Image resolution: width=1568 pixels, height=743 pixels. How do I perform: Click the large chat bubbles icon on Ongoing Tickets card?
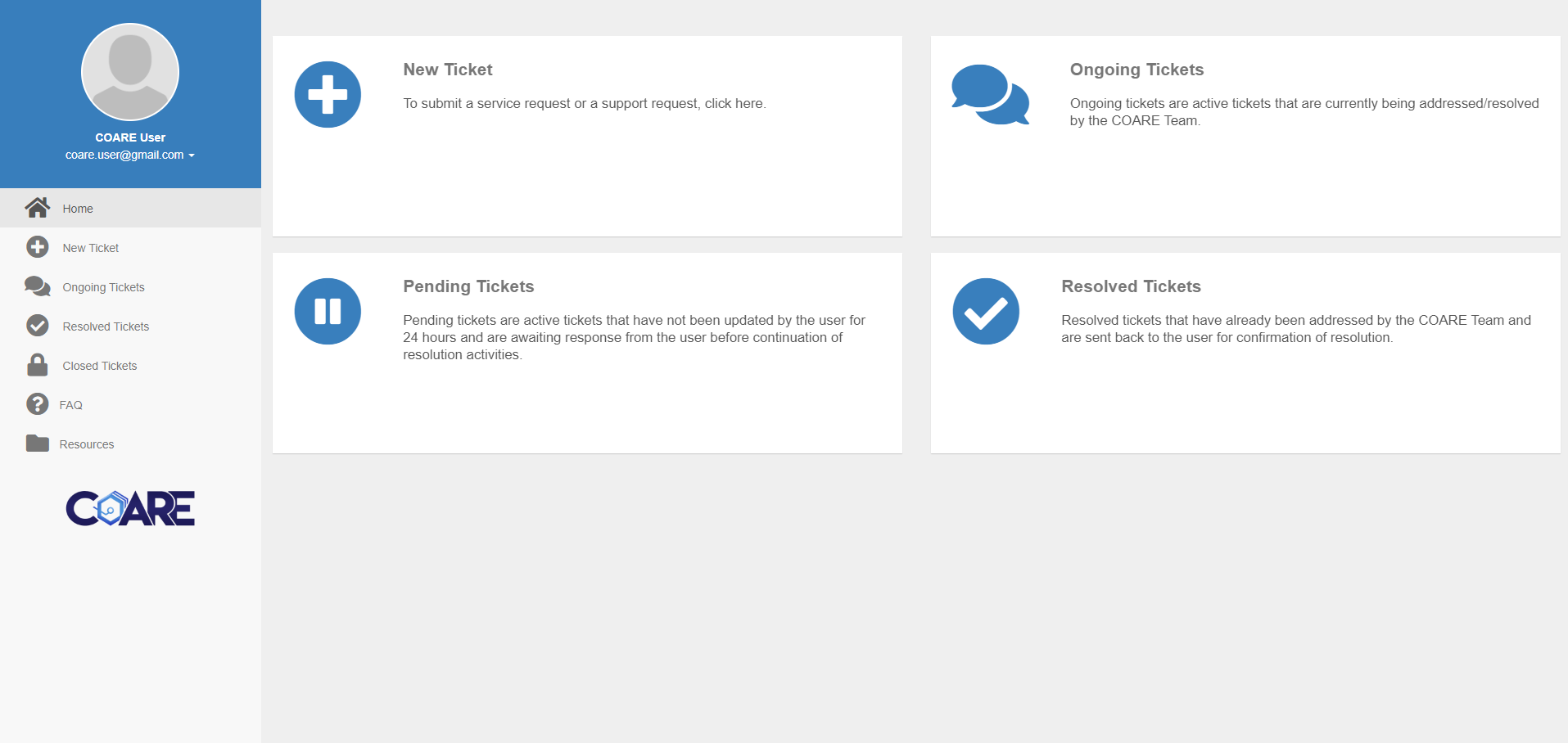[990, 94]
